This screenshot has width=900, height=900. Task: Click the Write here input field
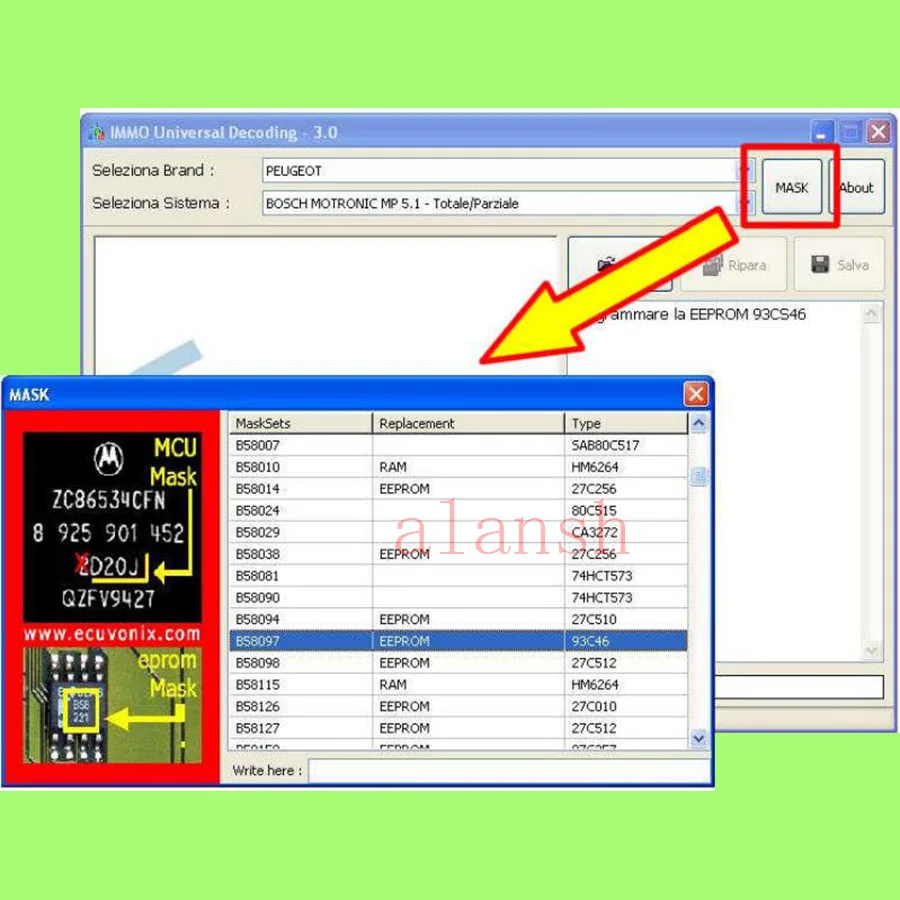(509, 771)
